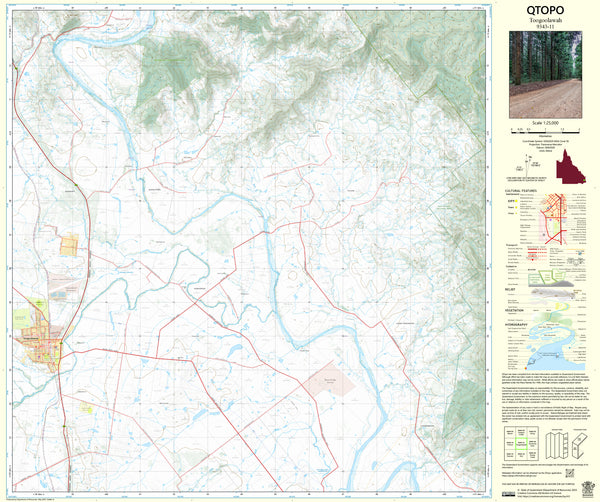Click the maroon Queensland locator map
Viewport: 600px width, 502px height.
pyautogui.click(x=570, y=168)
